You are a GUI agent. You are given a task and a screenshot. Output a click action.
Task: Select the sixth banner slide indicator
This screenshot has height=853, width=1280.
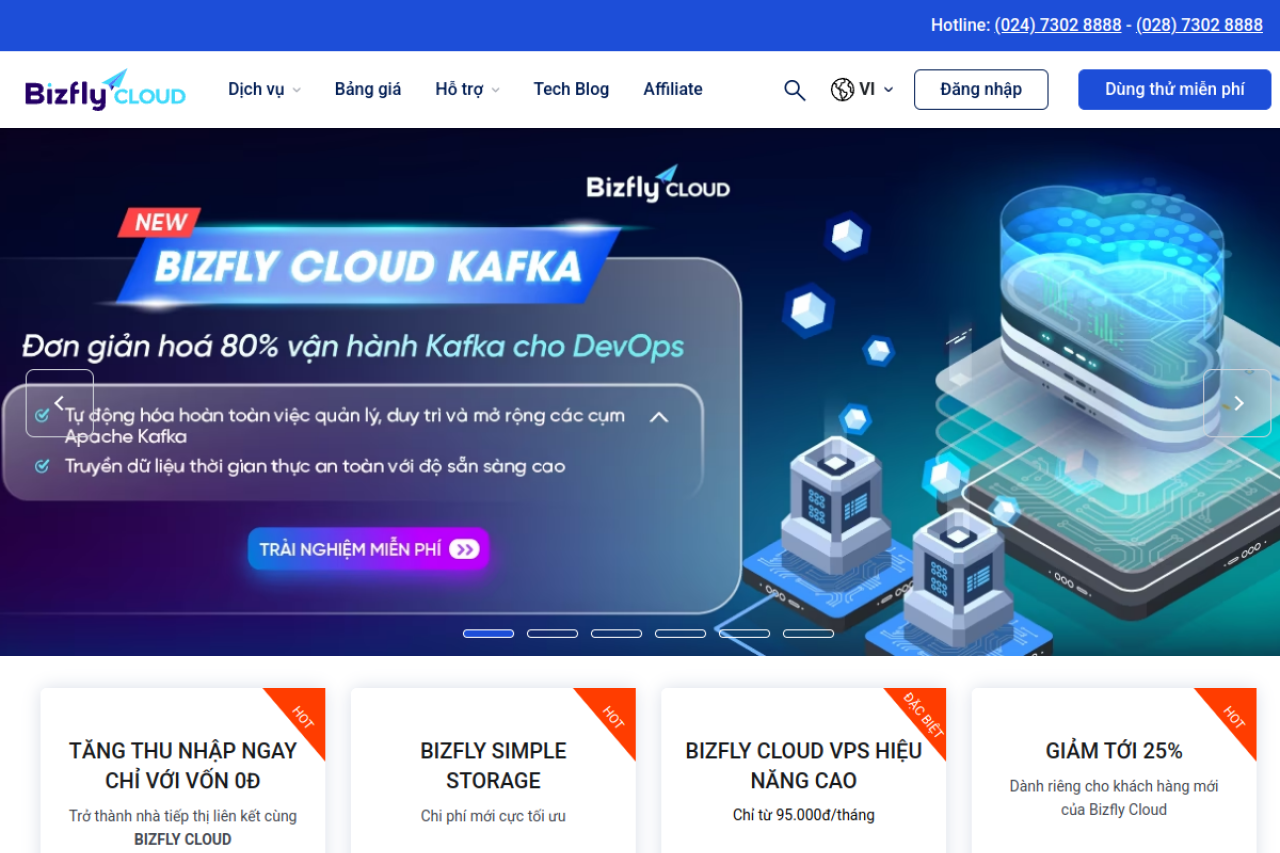808,633
